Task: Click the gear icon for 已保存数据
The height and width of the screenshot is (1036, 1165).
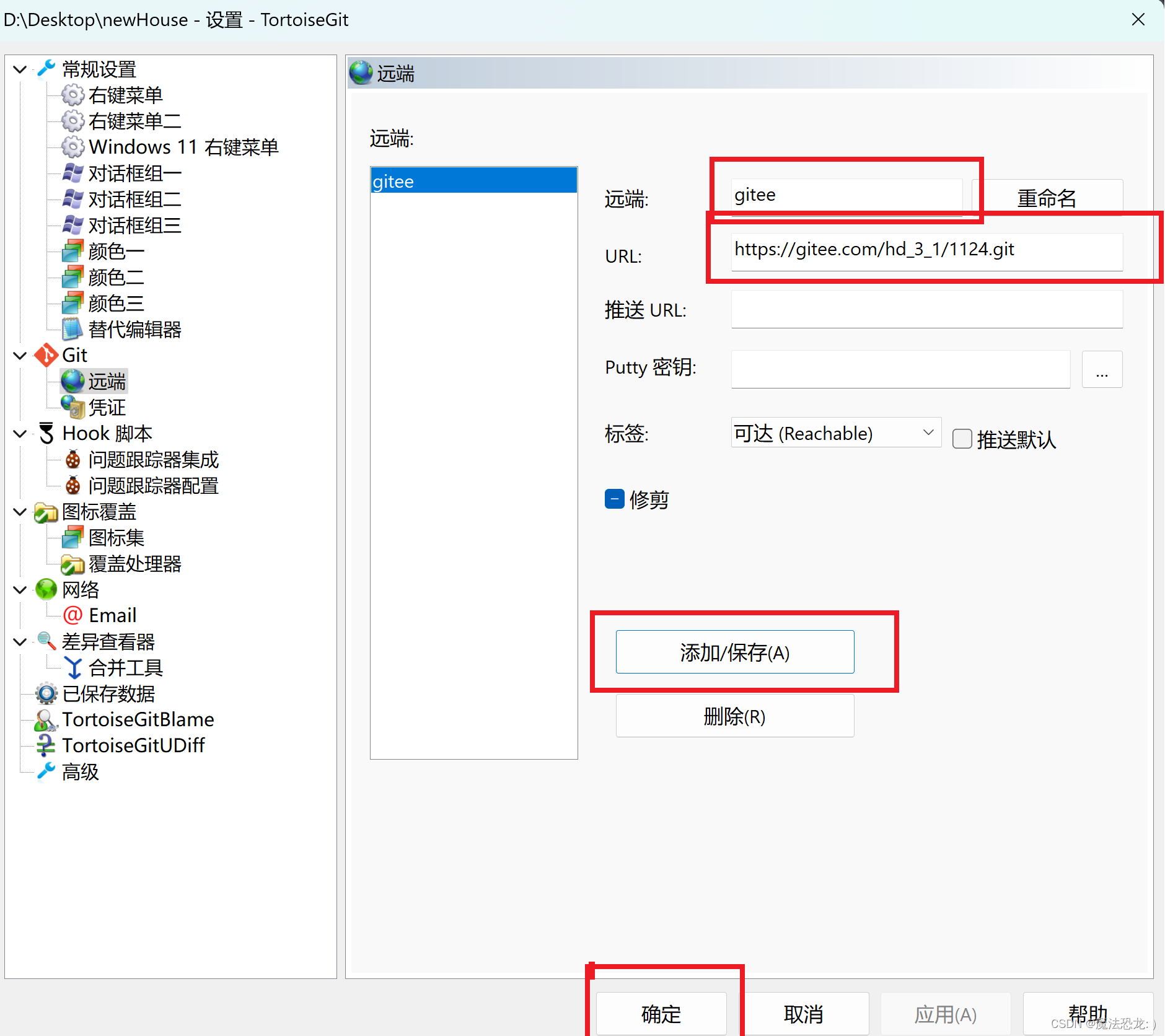Action: (46, 693)
